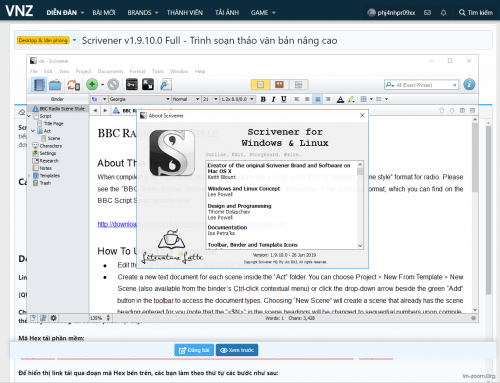Select the Trash item in binder
The width and height of the screenshot is (500, 383).
click(x=42, y=183)
